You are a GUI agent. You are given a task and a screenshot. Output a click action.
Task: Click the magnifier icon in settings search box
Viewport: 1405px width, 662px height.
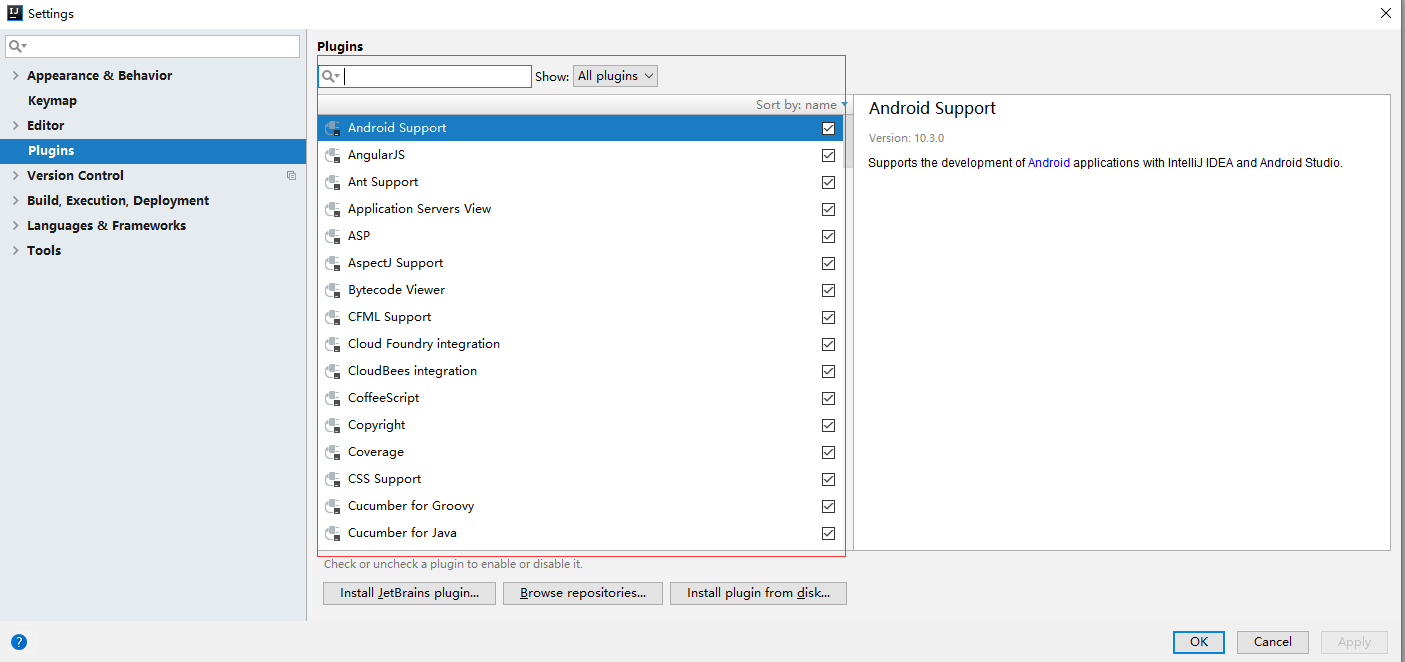(x=16, y=46)
